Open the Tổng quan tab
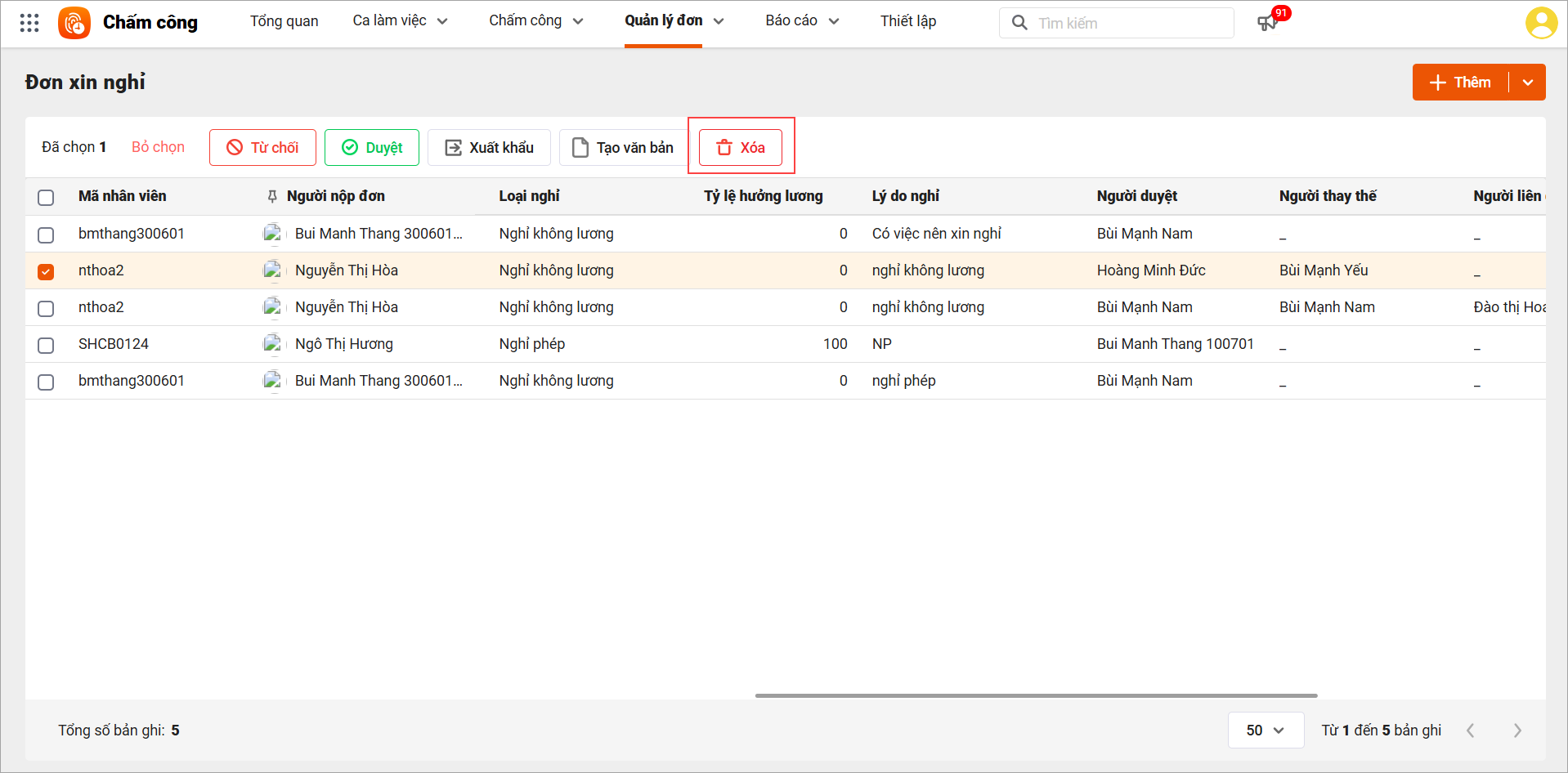 coord(284,21)
